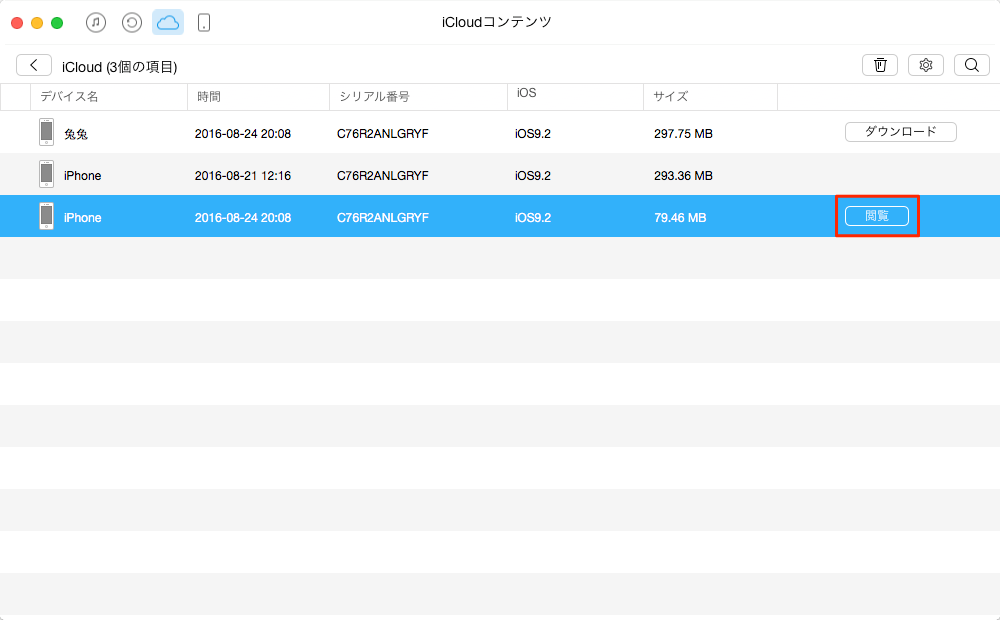Viewport: 1000px width, 620px height.
Task: Click the 79.46 MB size value
Action: point(680,218)
